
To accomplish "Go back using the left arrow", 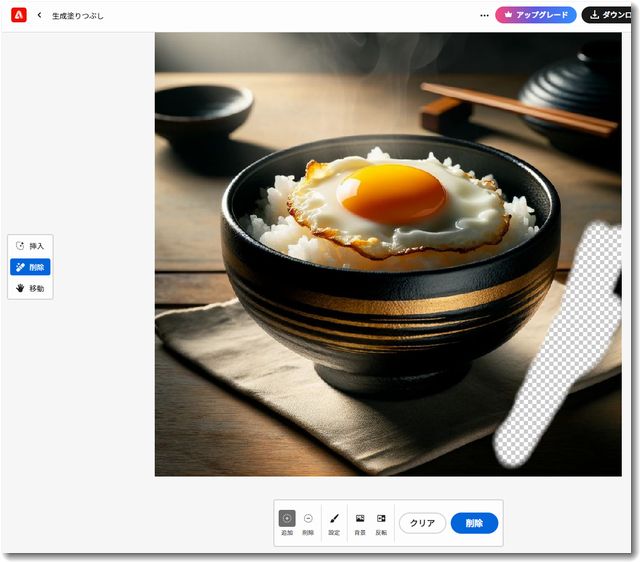I will click(39, 16).
